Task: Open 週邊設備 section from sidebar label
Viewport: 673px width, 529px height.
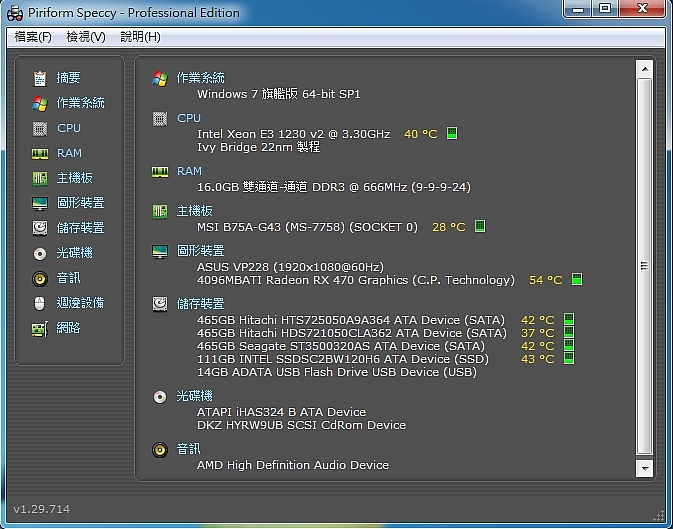Action: click(80, 303)
